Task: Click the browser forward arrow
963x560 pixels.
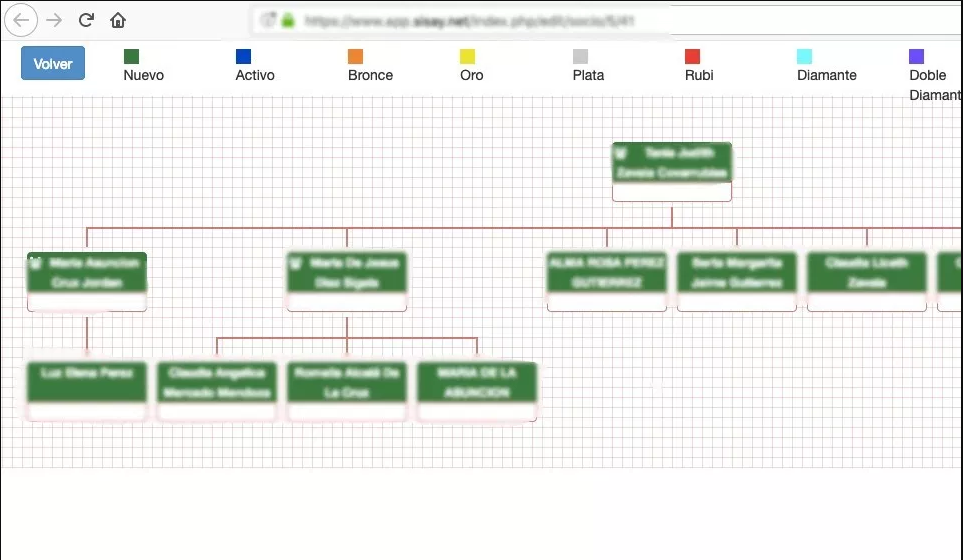Action: click(x=54, y=20)
